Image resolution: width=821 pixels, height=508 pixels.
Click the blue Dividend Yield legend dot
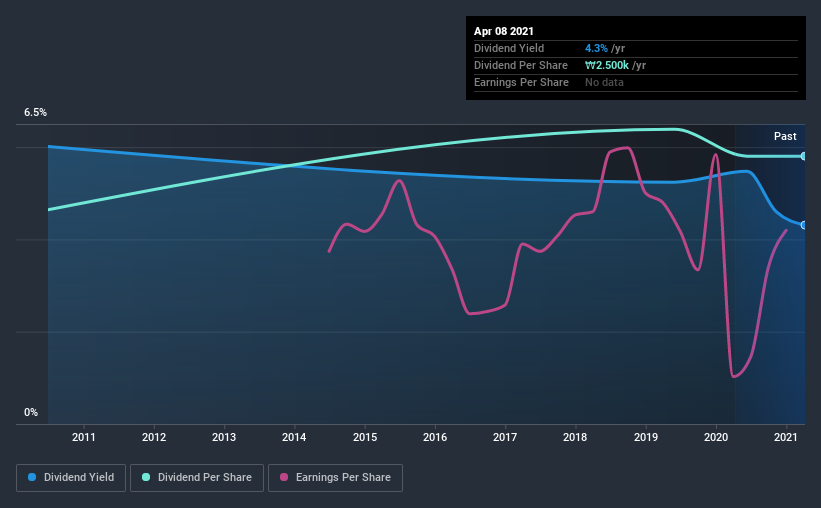[33, 478]
